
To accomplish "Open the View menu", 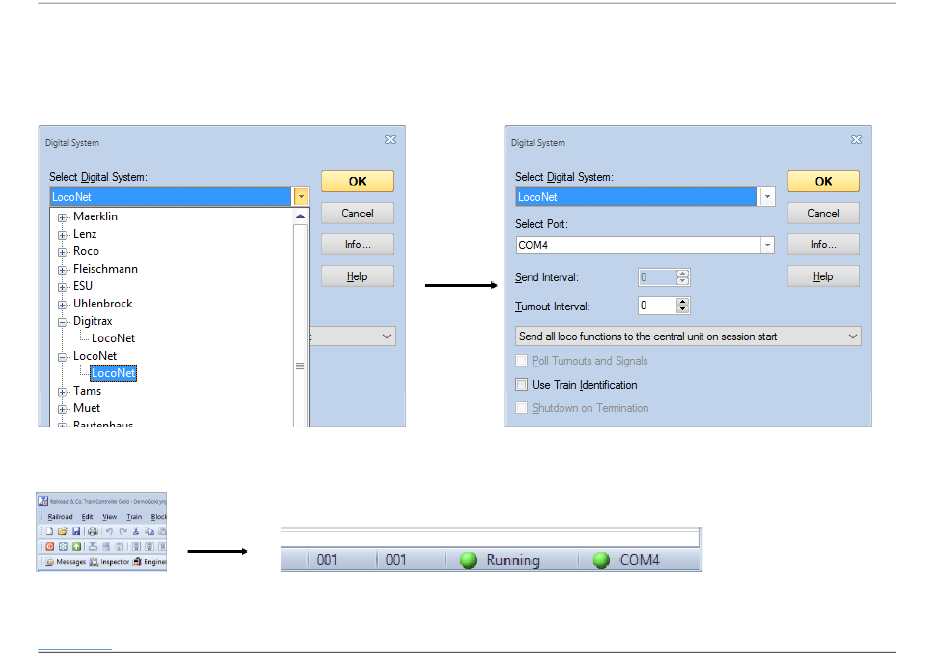I will [110, 517].
